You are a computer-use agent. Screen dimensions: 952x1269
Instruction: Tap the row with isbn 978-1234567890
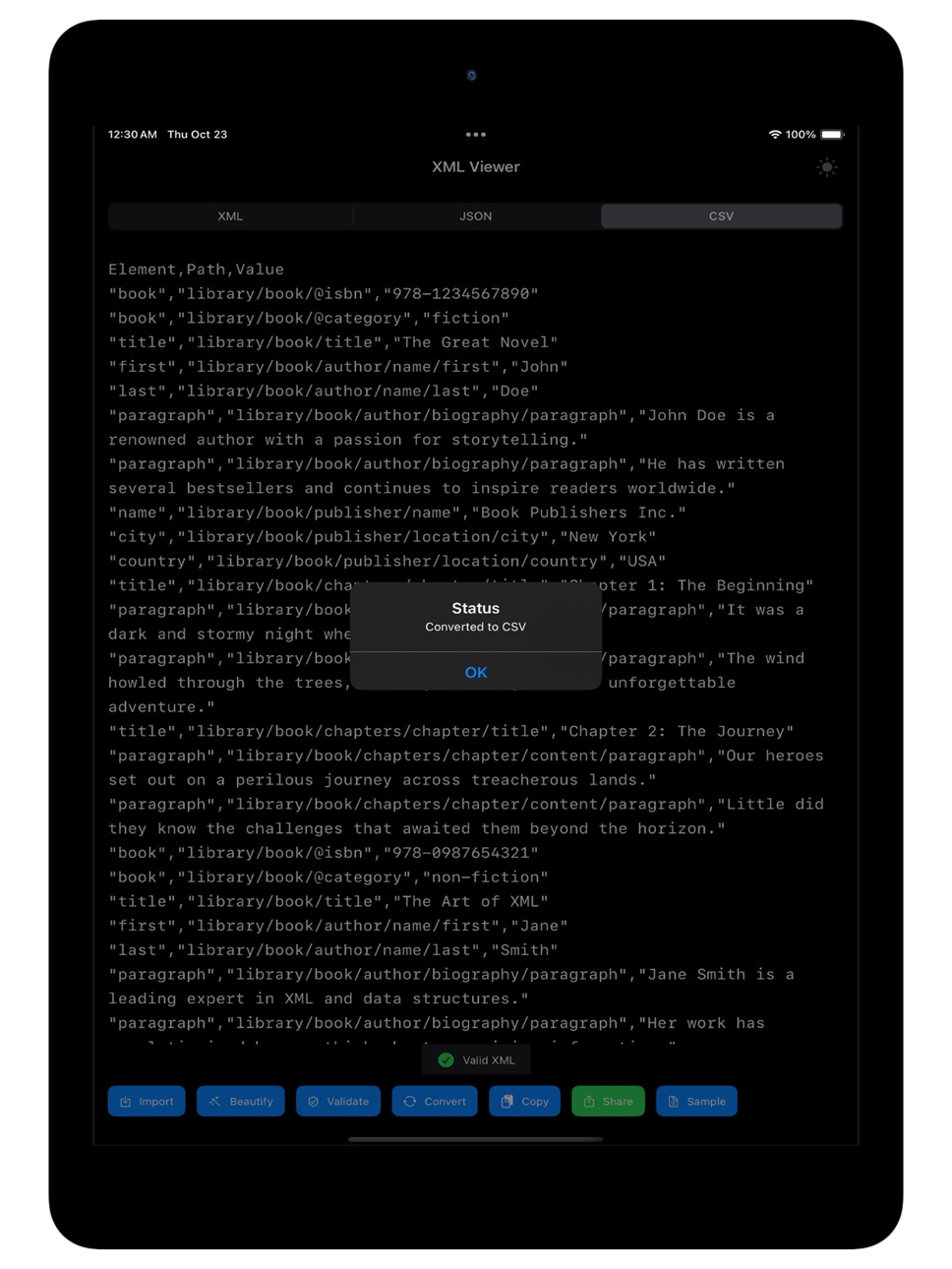(324, 294)
